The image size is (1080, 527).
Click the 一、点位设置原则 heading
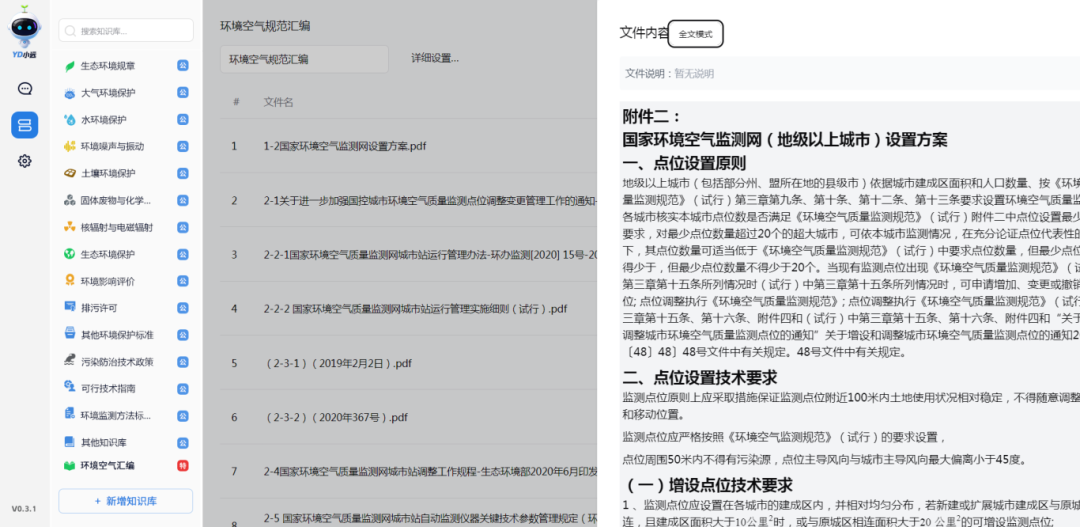tap(684, 163)
